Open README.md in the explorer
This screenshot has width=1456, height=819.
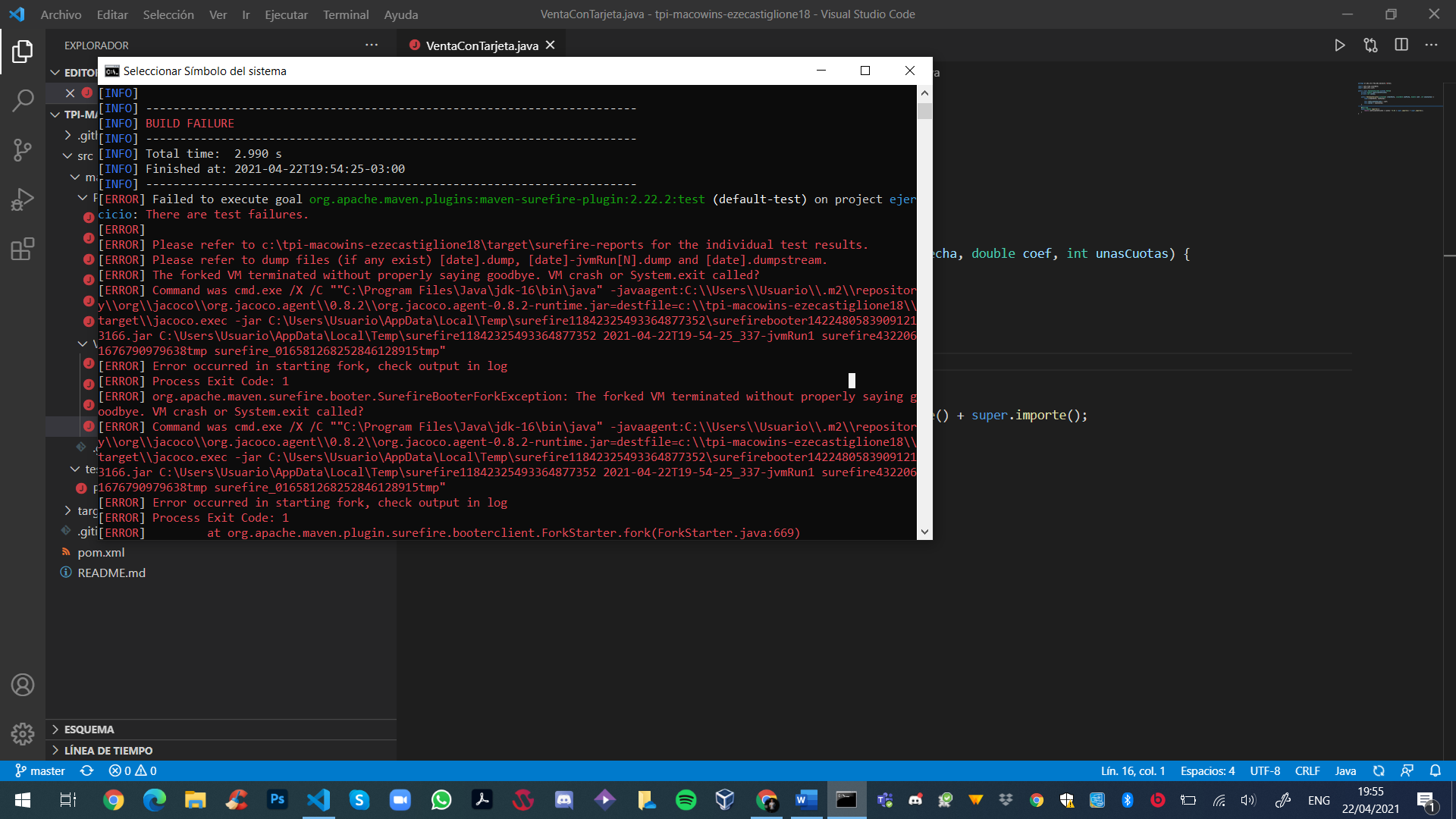(x=111, y=573)
